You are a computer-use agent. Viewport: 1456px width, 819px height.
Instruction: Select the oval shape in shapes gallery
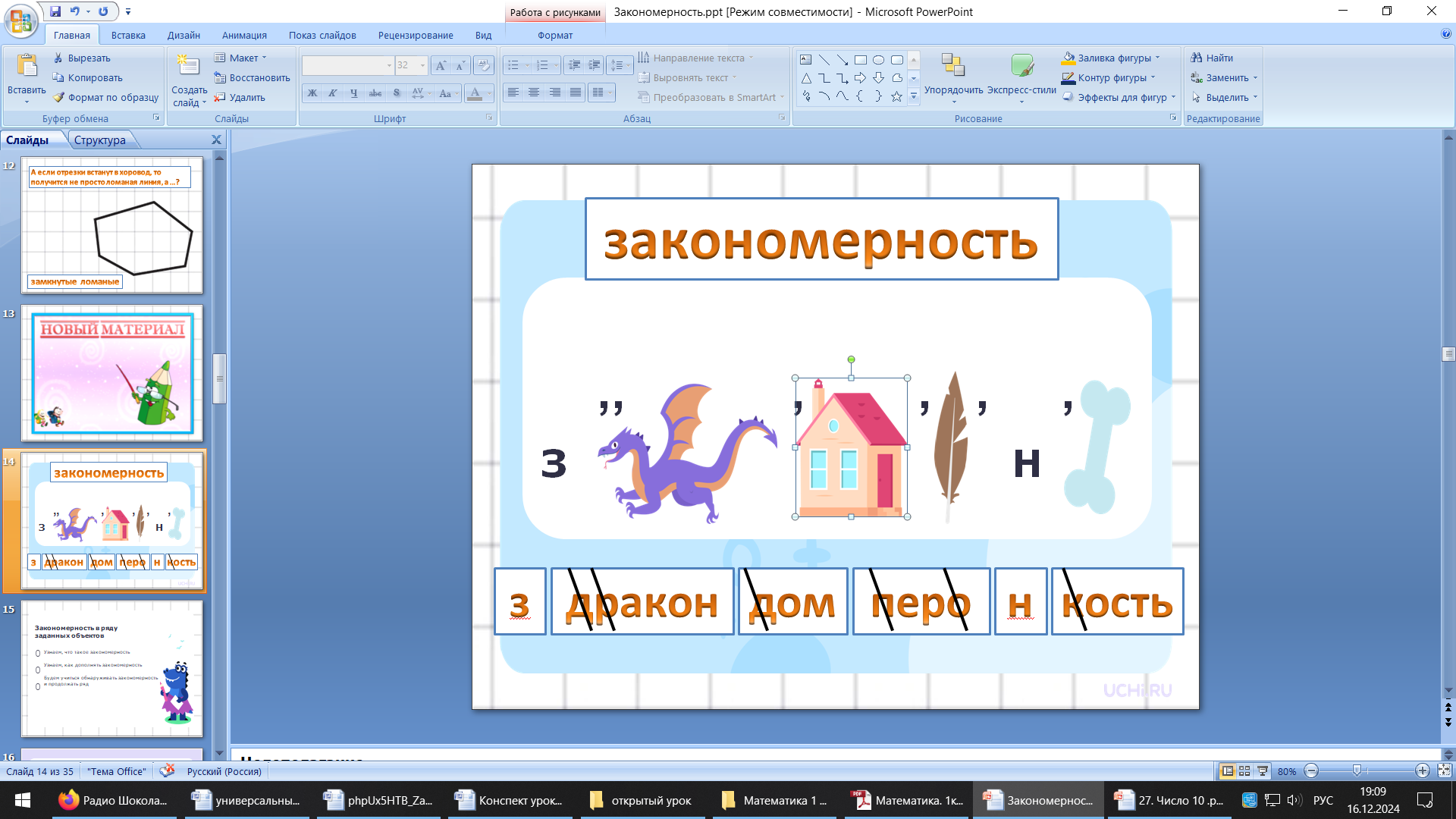tap(878, 60)
